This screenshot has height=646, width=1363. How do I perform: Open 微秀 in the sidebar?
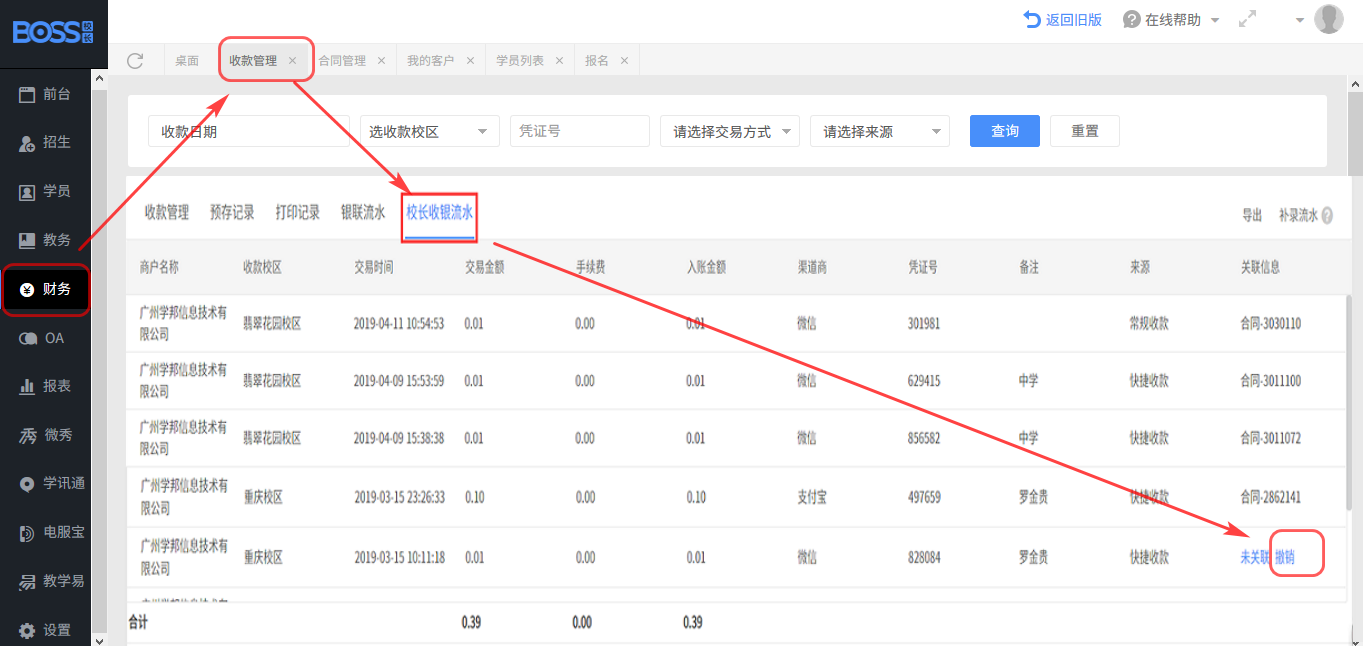point(45,435)
